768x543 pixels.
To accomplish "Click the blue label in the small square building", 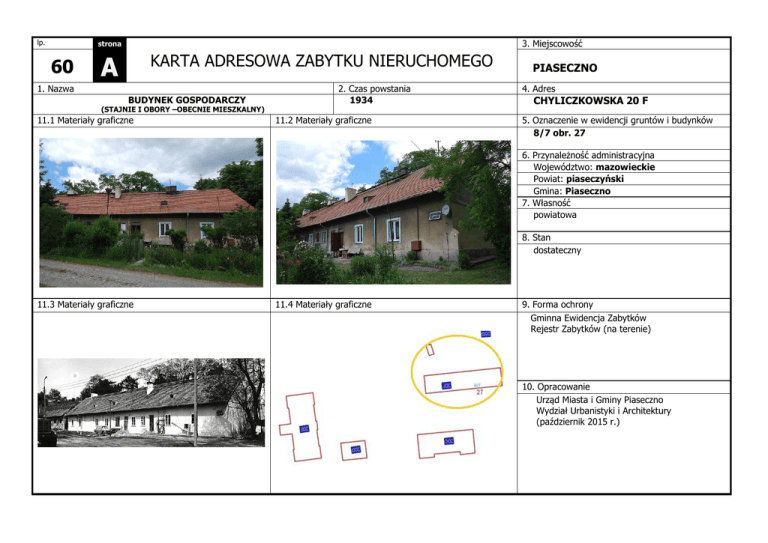I will tap(355, 450).
